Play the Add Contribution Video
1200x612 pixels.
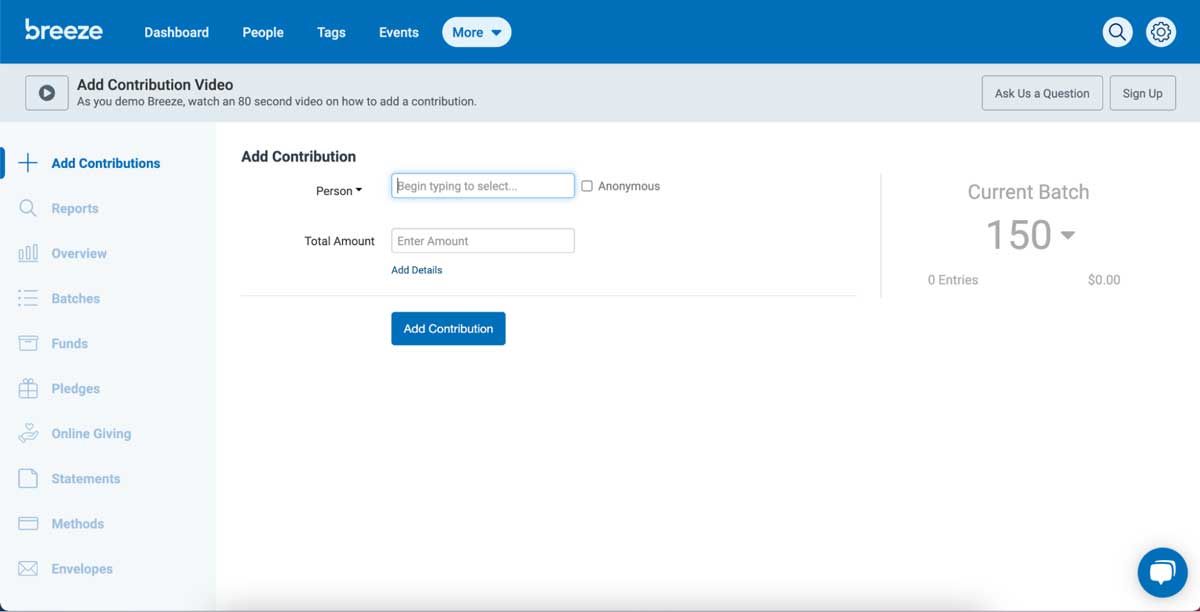point(46,92)
